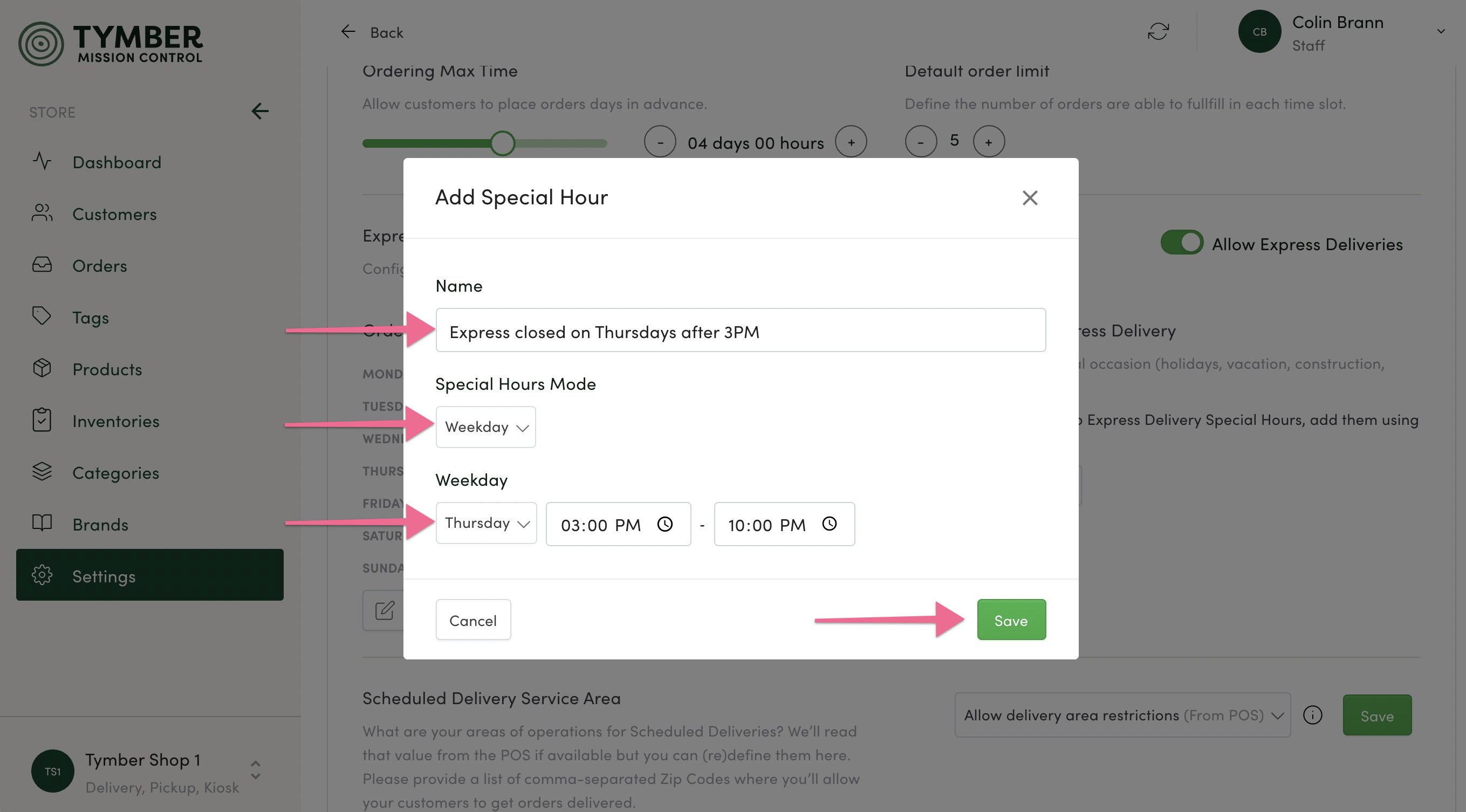1466x812 pixels.
Task: Click the special hour Name input field
Action: coord(741,330)
